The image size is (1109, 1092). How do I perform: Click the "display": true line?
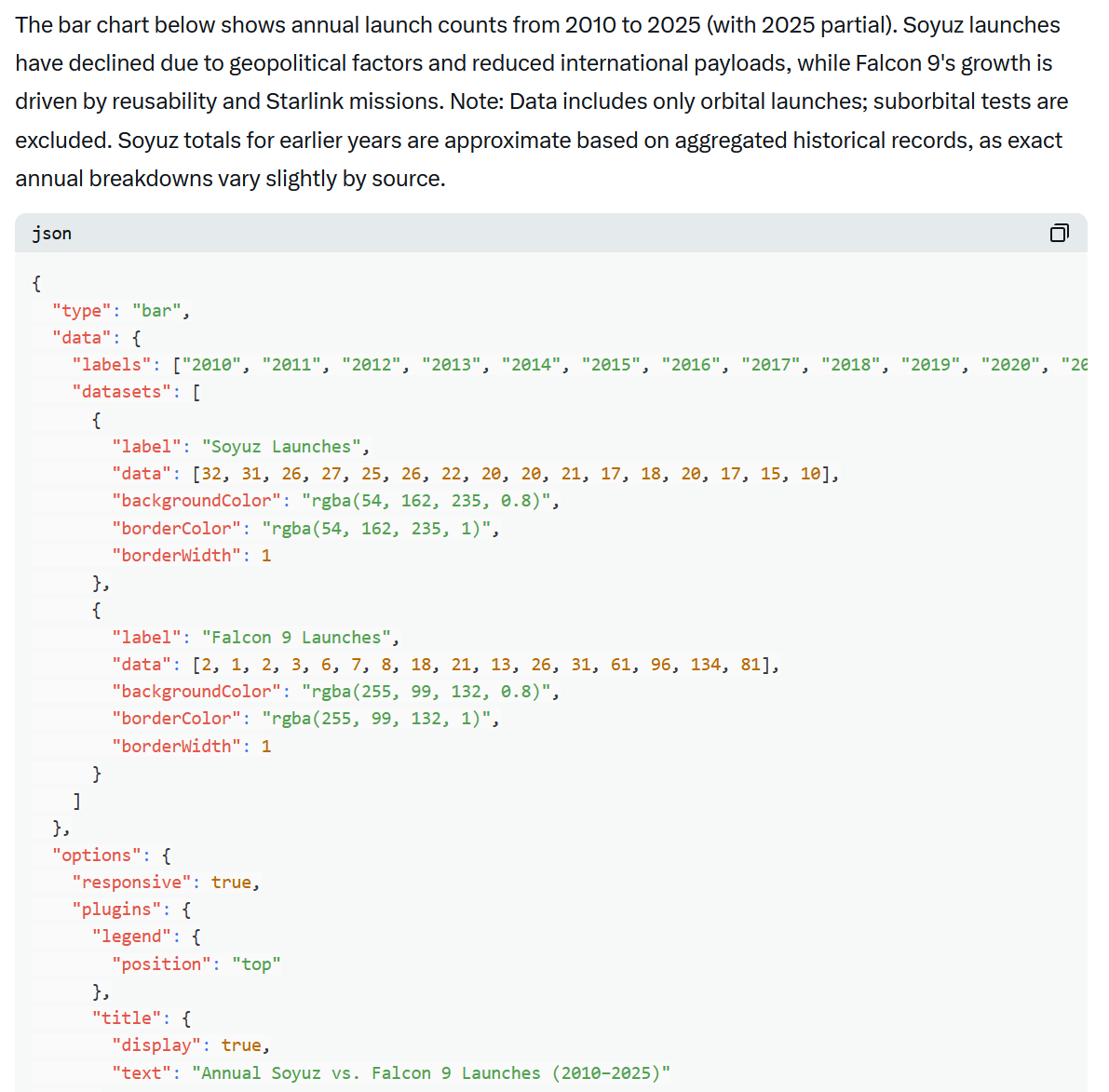point(191,1045)
